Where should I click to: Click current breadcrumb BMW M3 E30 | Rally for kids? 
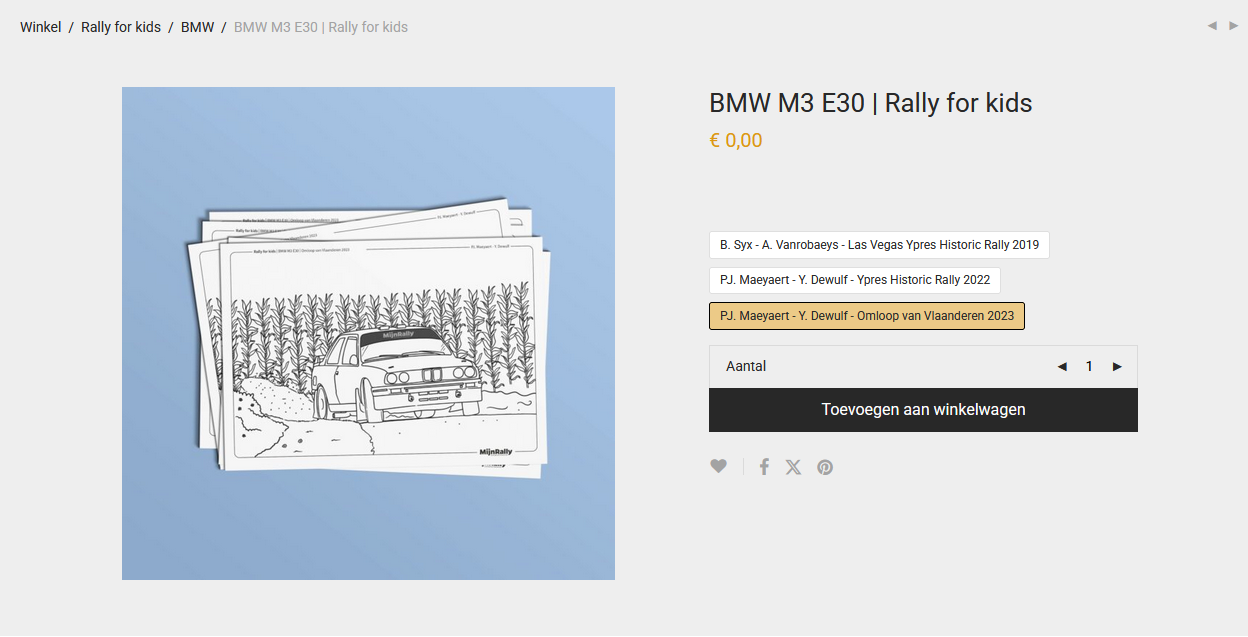(321, 27)
